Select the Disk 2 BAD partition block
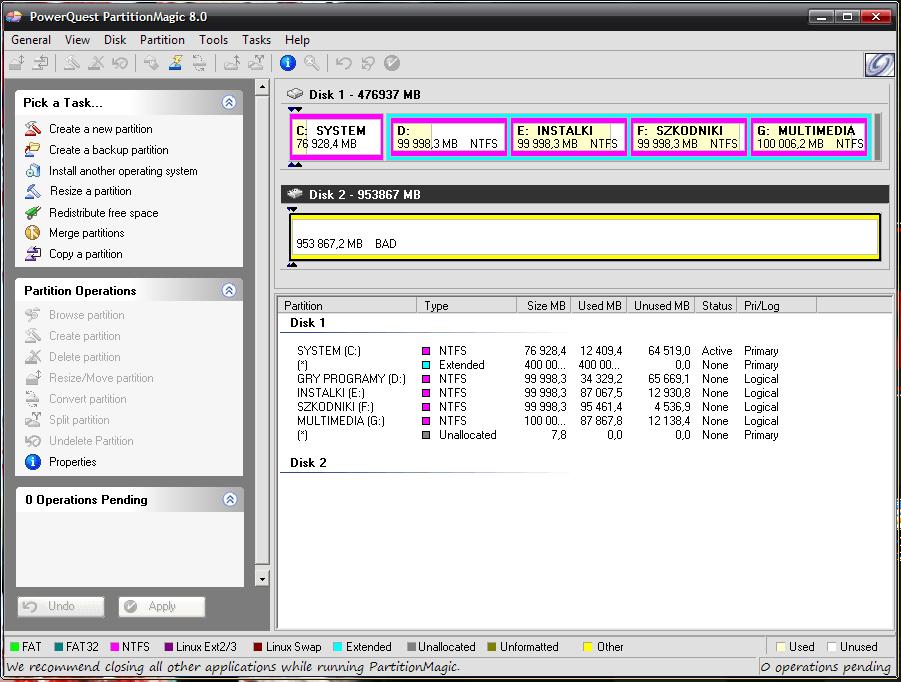The height and width of the screenshot is (682, 901). [x=585, y=237]
